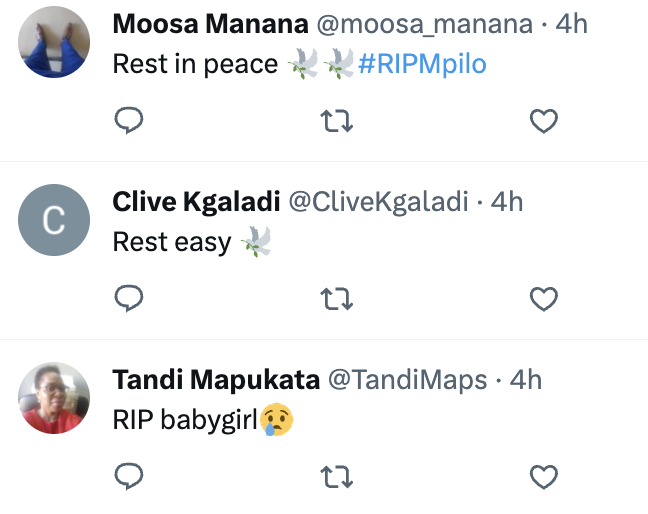Reply to Clive Kgaladi's tweet
Viewport: 648px width, 514px height.
point(129,298)
